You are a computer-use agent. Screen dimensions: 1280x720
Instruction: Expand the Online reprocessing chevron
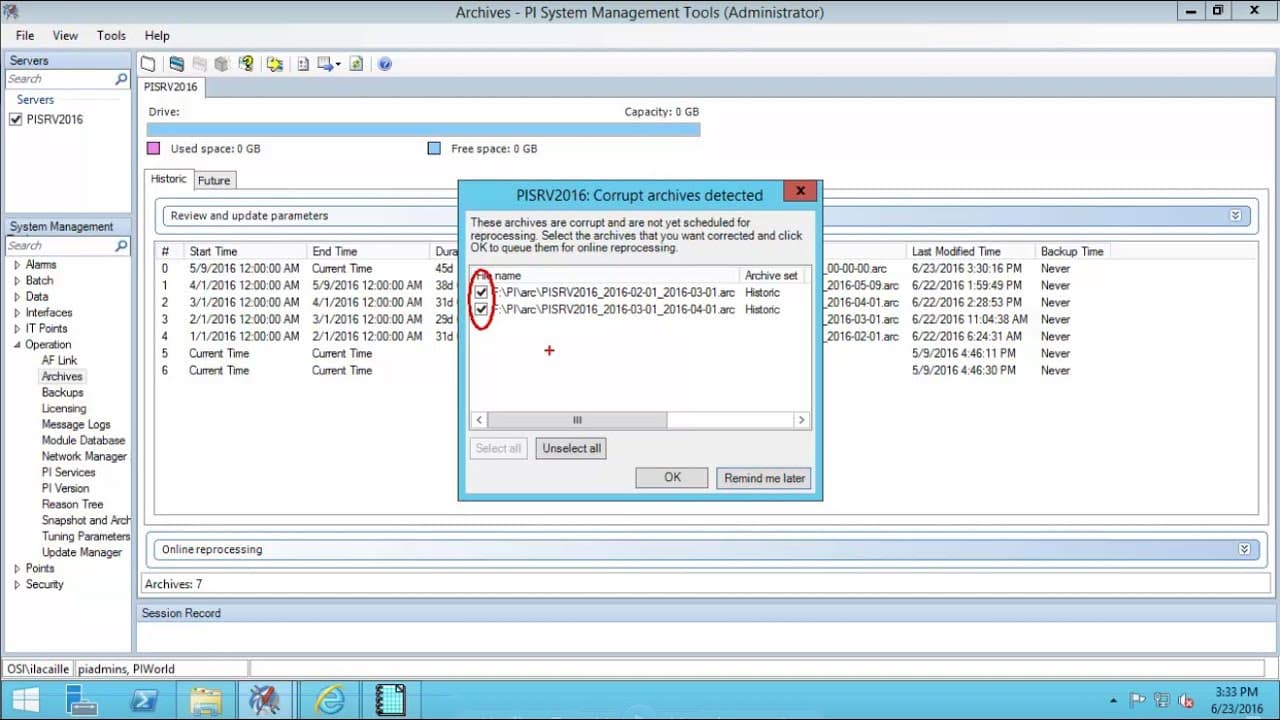coord(1244,549)
